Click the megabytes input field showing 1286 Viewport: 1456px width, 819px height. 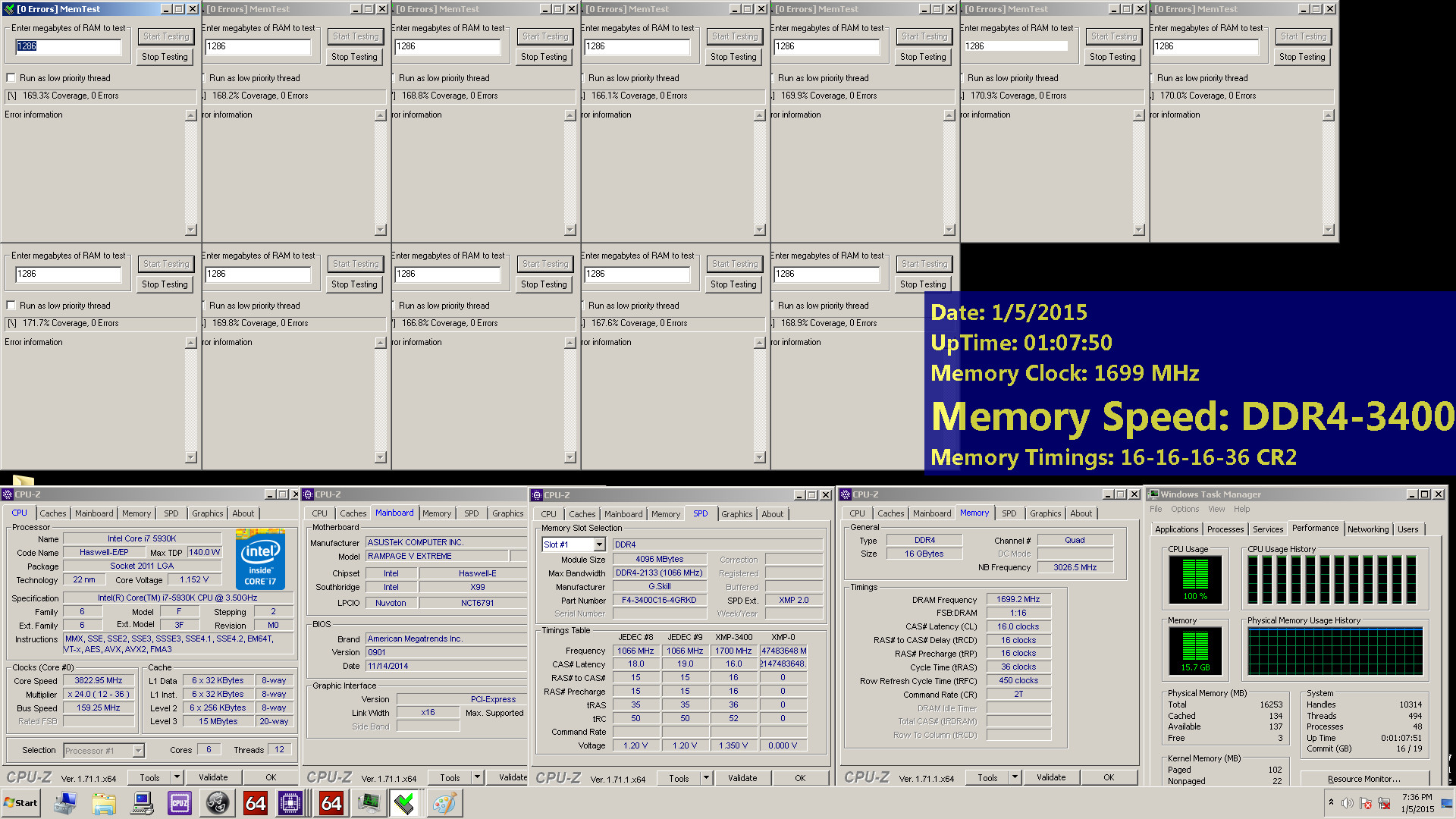pos(68,46)
